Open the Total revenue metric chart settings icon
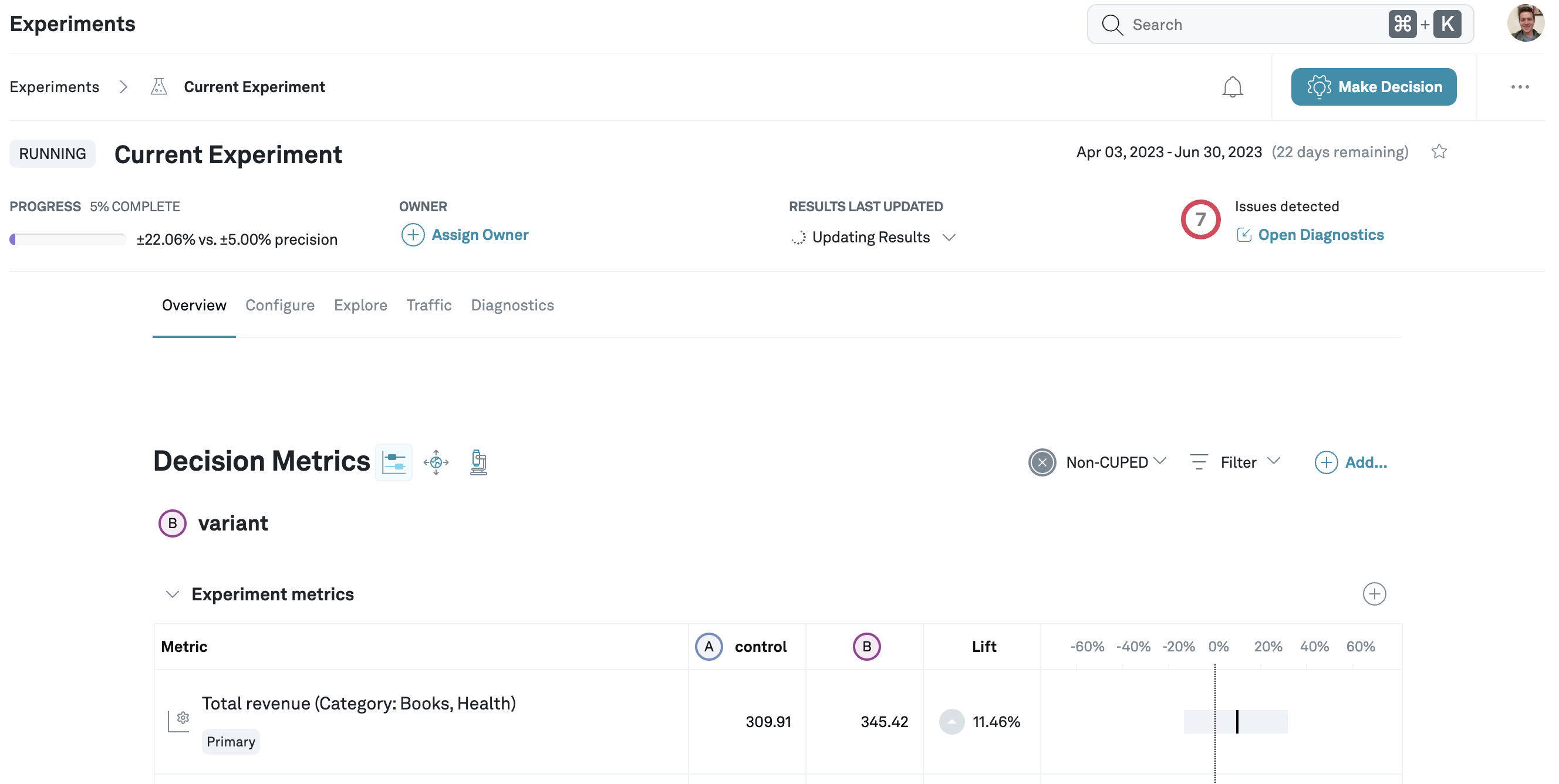 (178, 721)
